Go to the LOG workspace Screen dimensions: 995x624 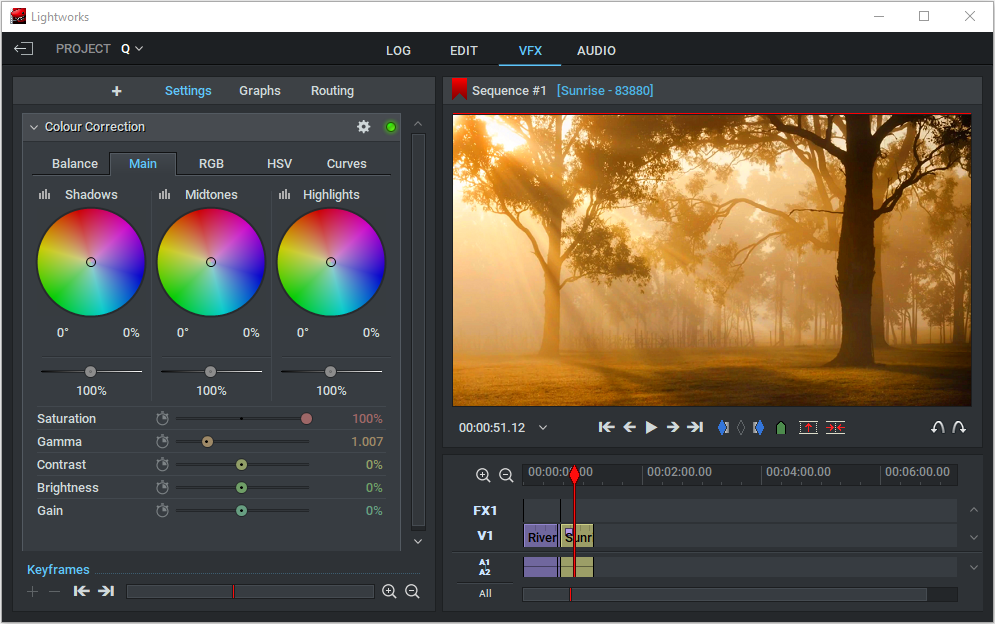tap(399, 51)
